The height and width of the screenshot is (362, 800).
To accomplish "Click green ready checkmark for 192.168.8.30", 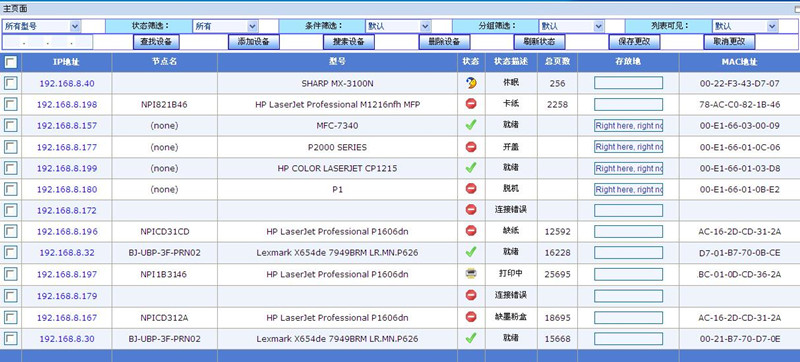I will click(471, 338).
